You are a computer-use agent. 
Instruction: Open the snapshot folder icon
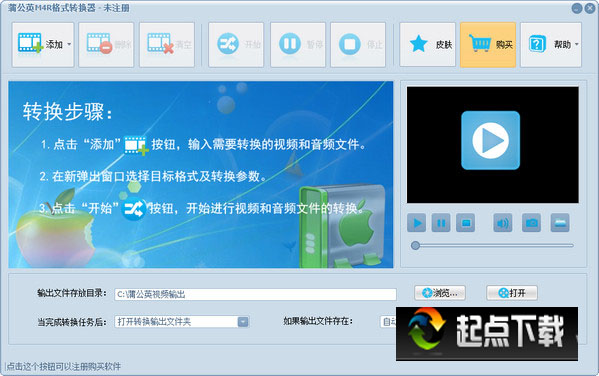click(x=560, y=223)
